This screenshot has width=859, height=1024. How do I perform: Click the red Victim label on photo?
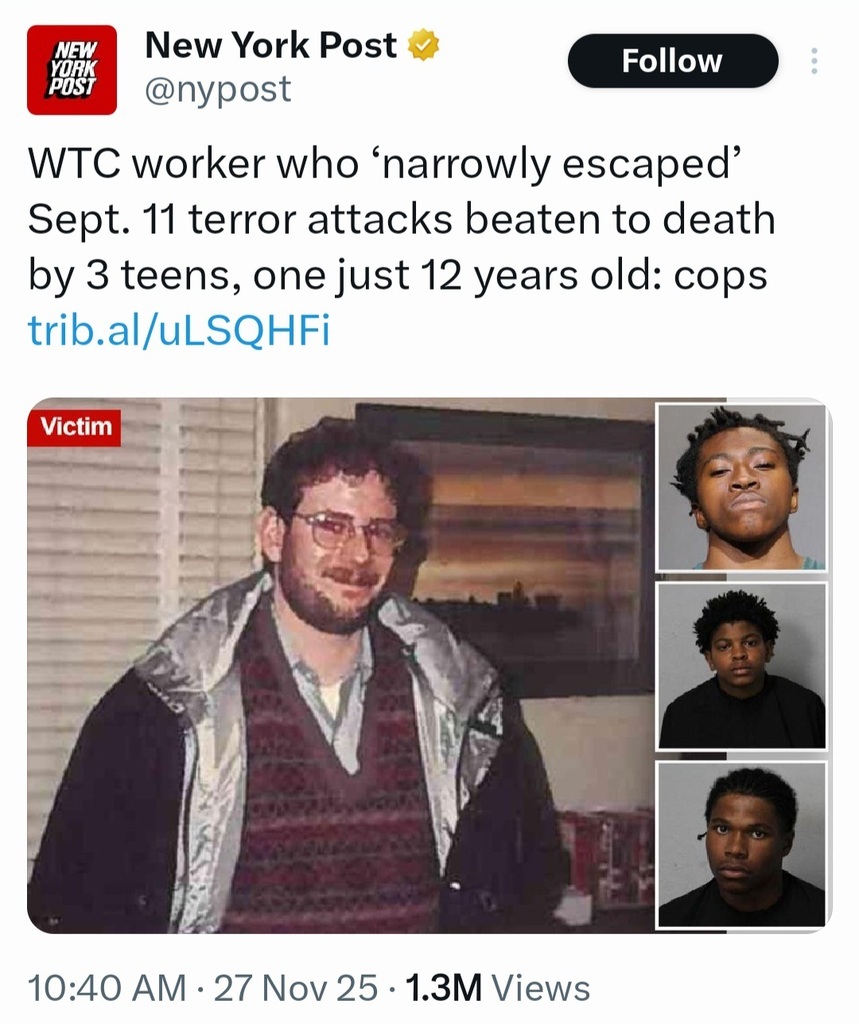pos(74,427)
